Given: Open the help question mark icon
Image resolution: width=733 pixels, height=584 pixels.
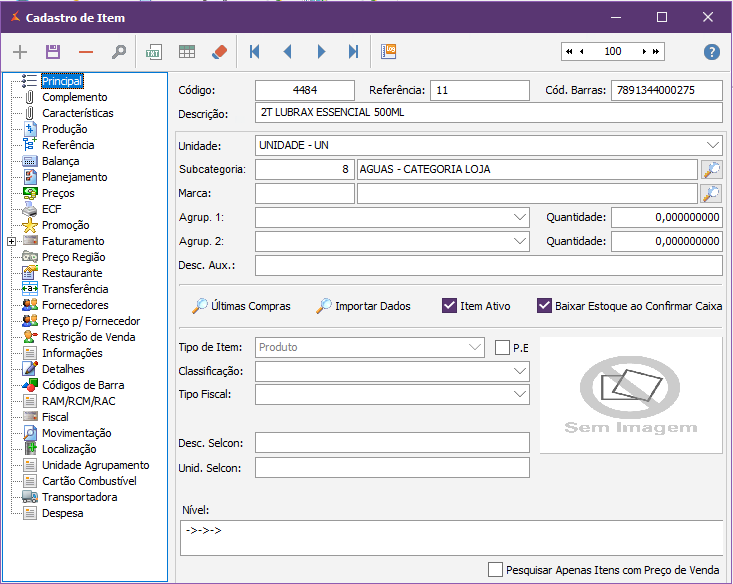Looking at the screenshot, I should click(x=712, y=52).
